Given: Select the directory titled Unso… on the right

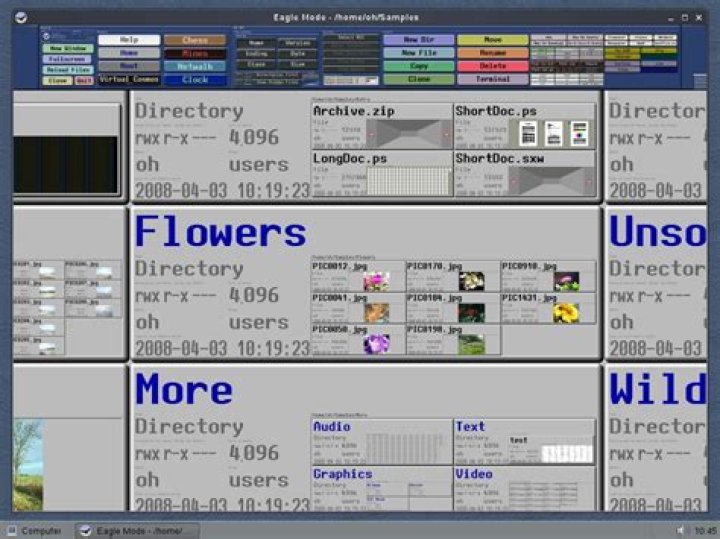Looking at the screenshot, I should tap(658, 231).
